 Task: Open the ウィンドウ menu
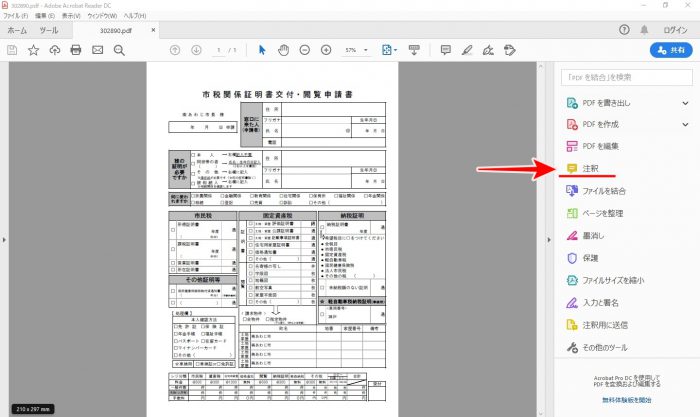102,16
